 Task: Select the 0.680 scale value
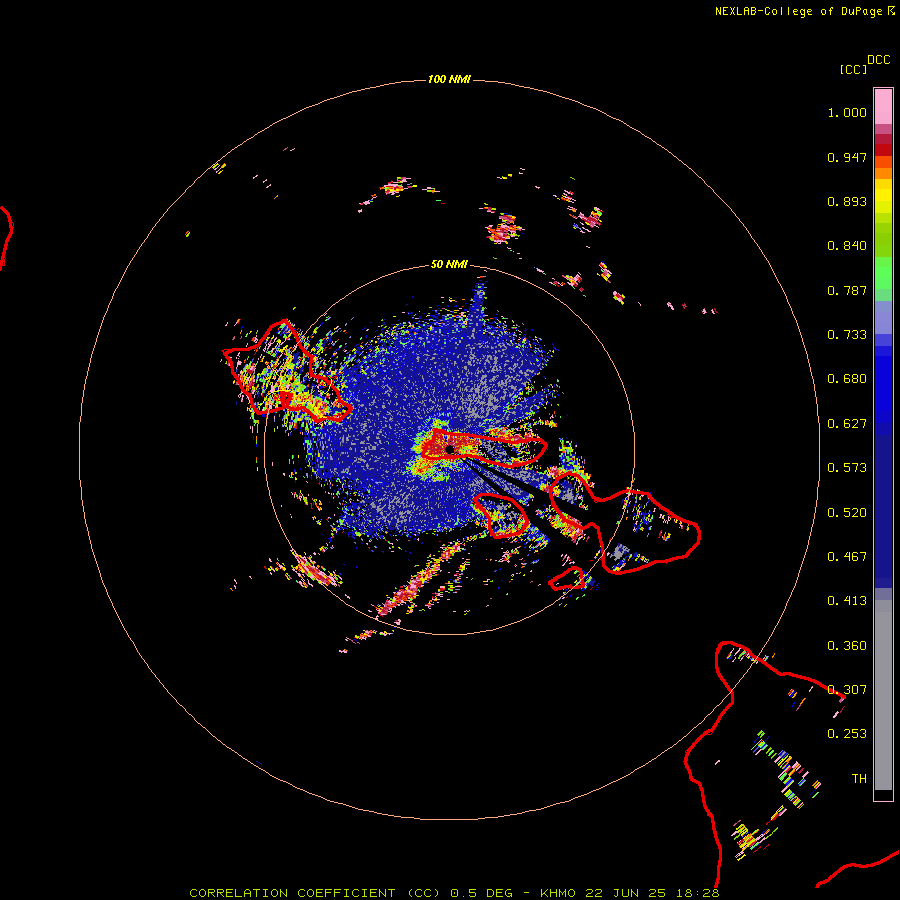point(847,379)
